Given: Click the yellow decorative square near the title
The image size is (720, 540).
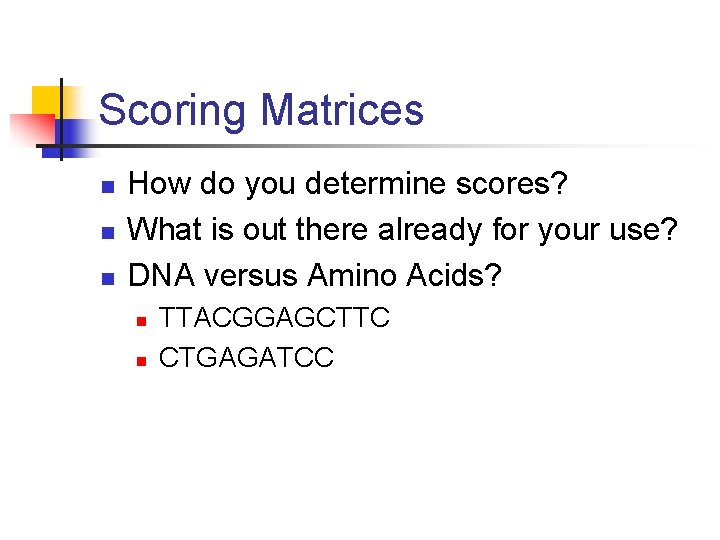Looking at the screenshot, I should click(x=45, y=100).
